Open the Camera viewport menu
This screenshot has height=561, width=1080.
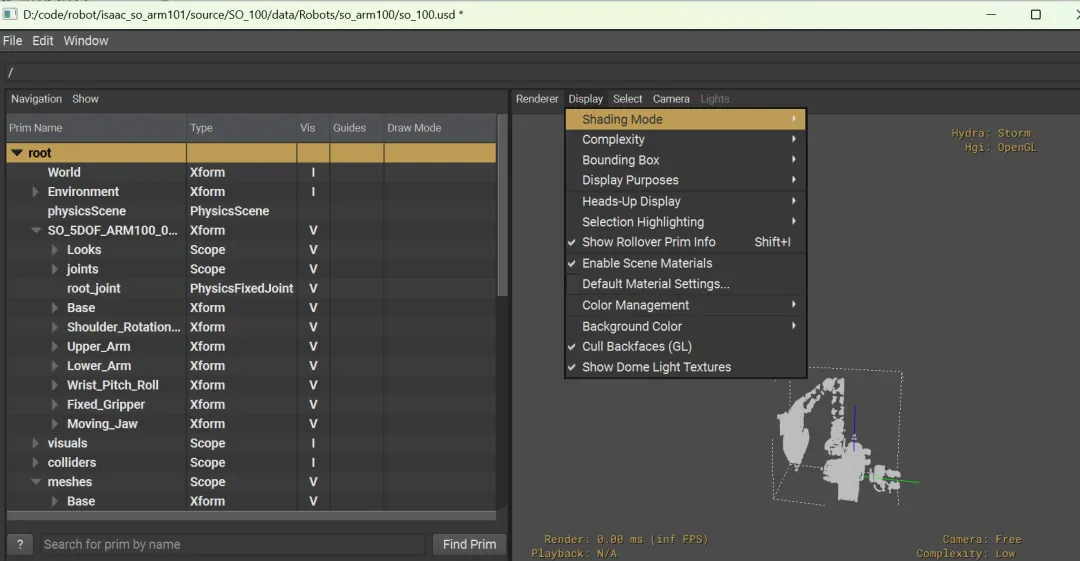[671, 99]
